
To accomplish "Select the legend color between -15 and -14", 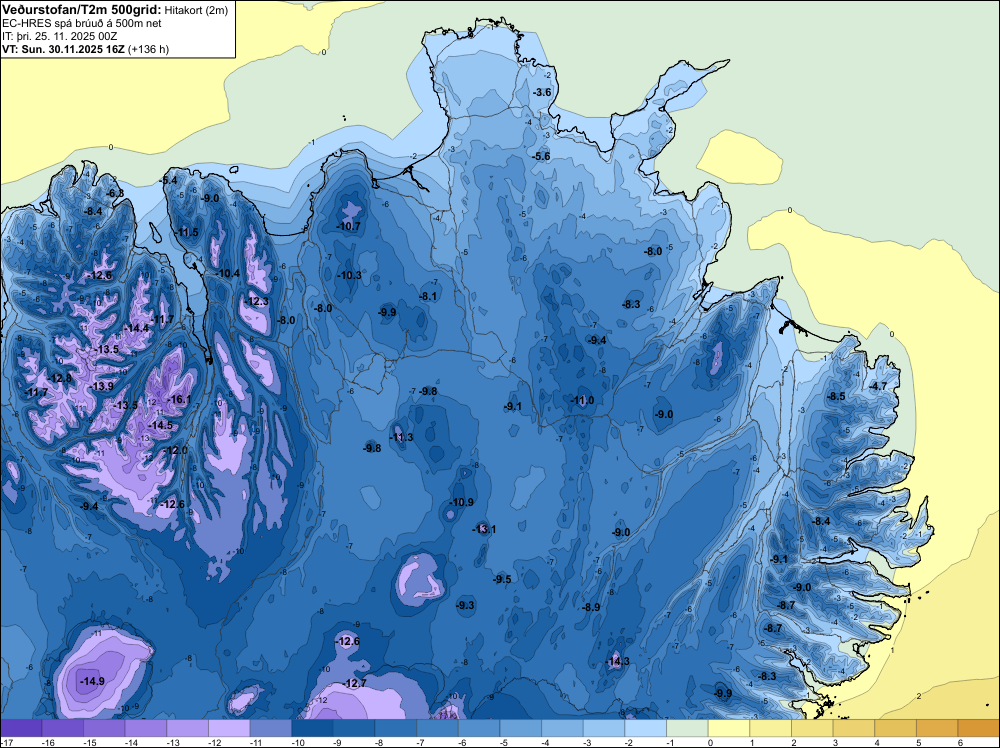I will click(105, 728).
